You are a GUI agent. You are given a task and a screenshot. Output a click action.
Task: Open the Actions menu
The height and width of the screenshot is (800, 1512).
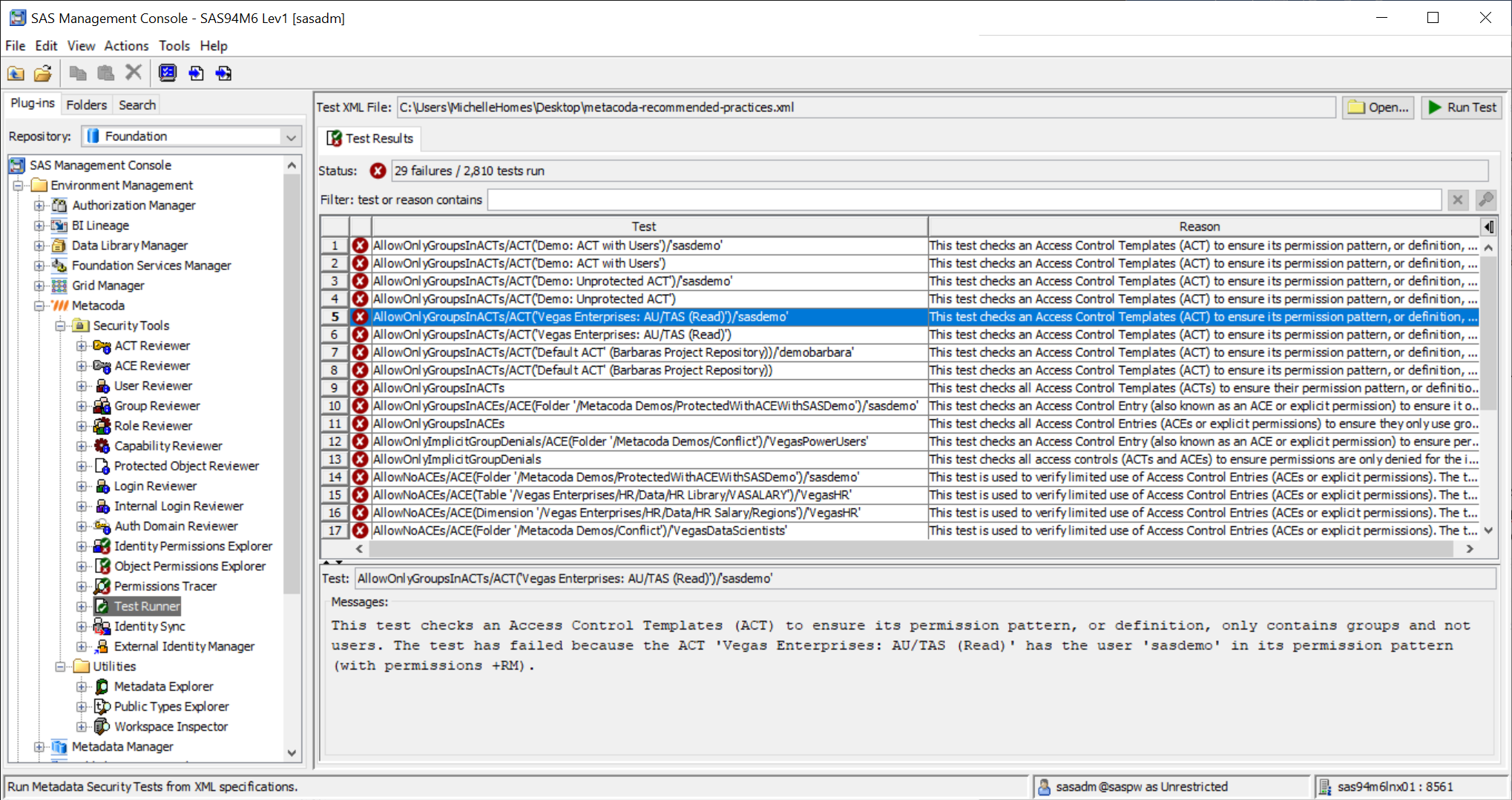click(126, 46)
